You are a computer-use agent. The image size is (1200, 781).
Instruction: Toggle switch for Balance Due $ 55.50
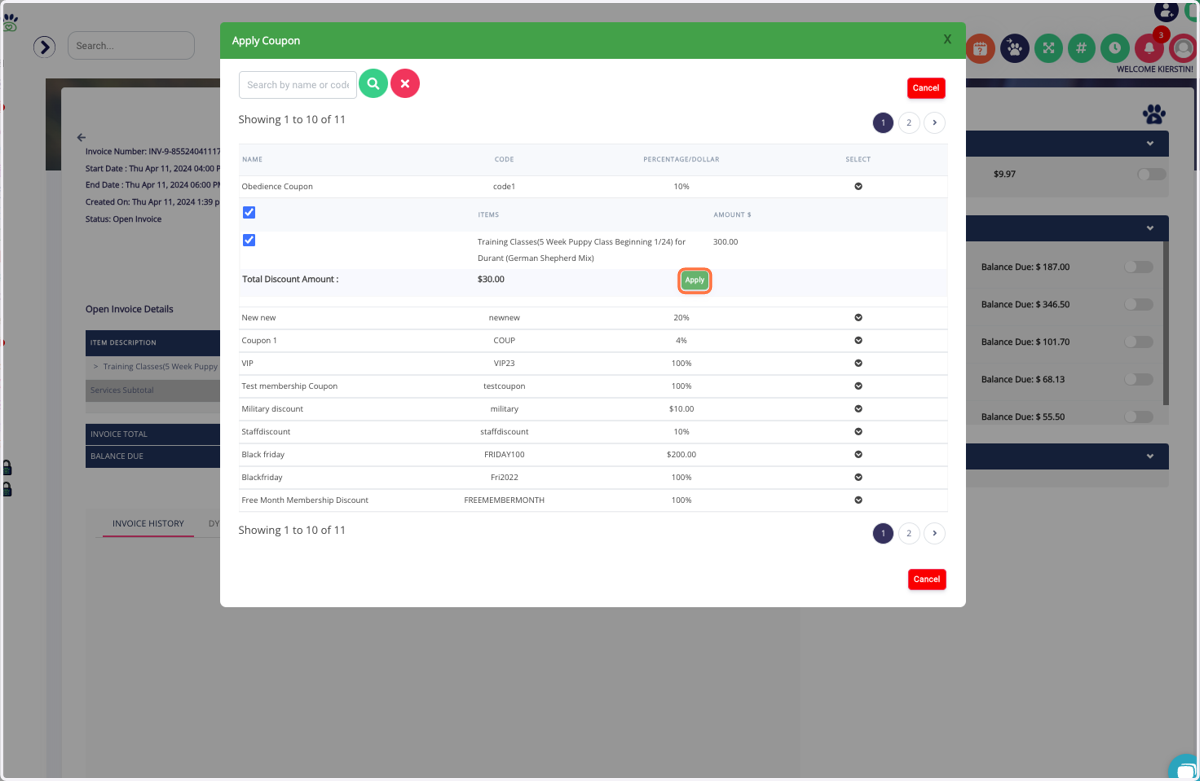1139,417
